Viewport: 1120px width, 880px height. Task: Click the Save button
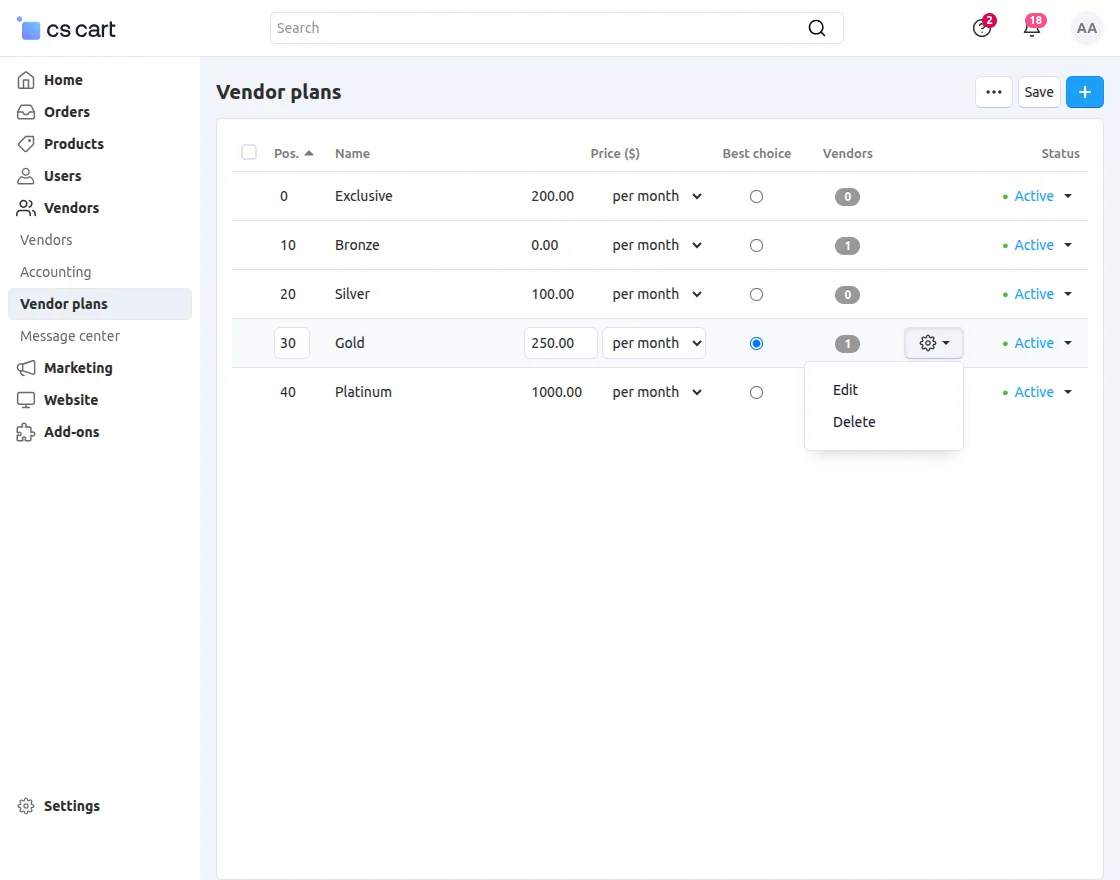tap(1039, 92)
